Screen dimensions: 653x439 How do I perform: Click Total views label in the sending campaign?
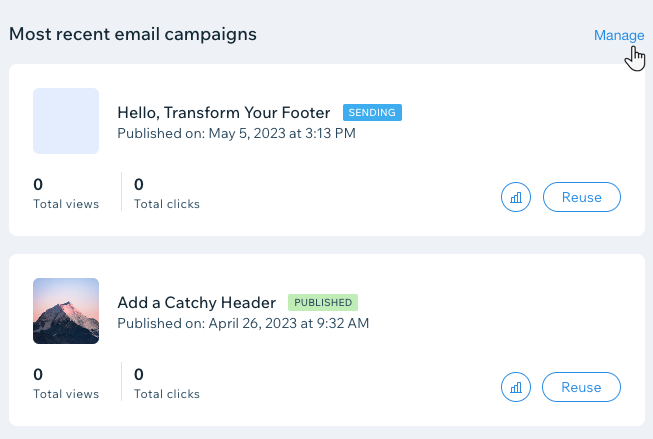pos(66,204)
